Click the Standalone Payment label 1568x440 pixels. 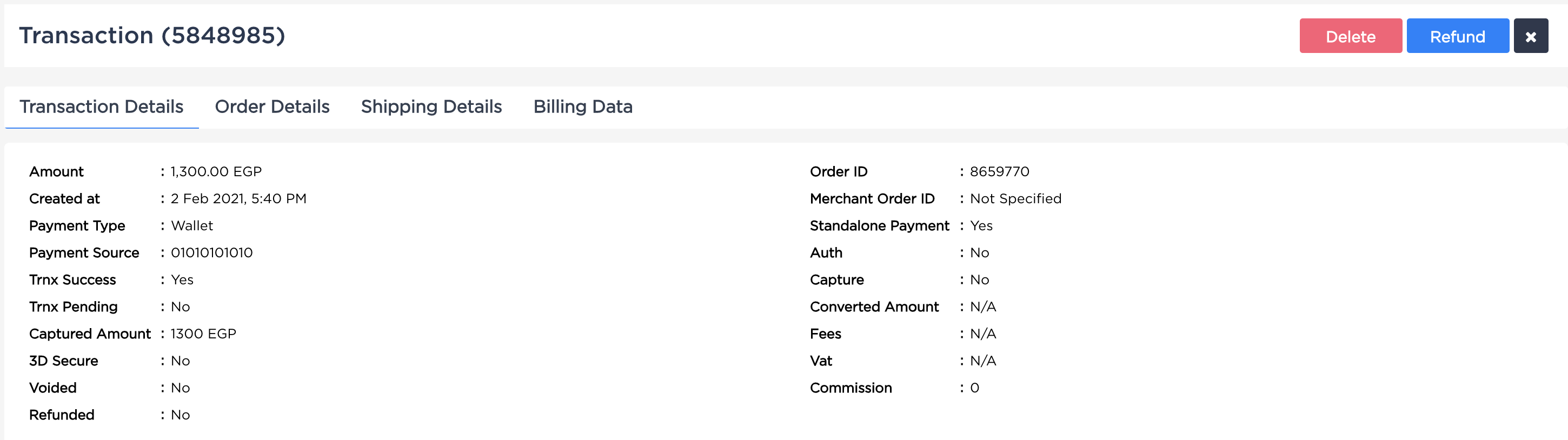pos(879,226)
